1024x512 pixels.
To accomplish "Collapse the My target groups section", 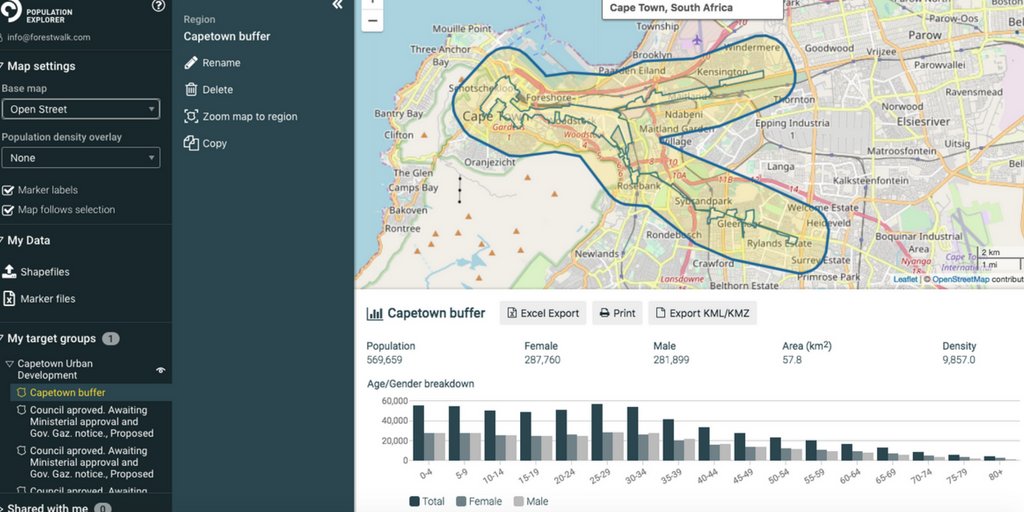I will click(2, 338).
